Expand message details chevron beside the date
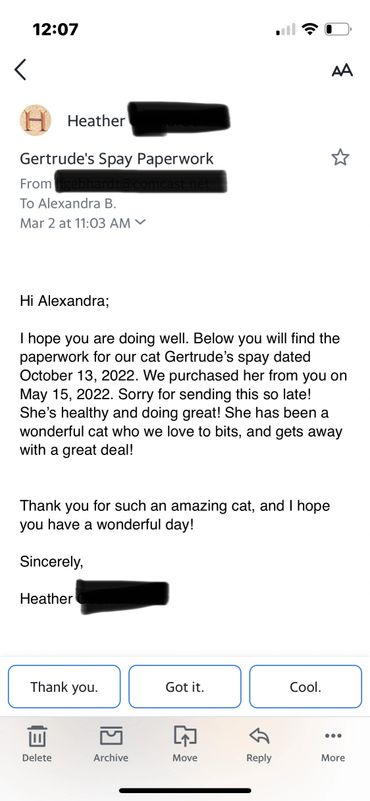Image resolution: width=370 pixels, height=801 pixels. point(141,223)
